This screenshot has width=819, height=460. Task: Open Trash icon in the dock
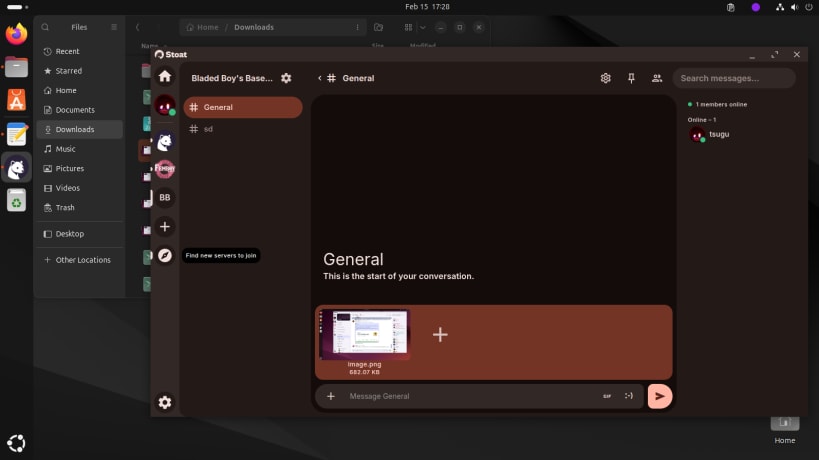tap(16, 200)
